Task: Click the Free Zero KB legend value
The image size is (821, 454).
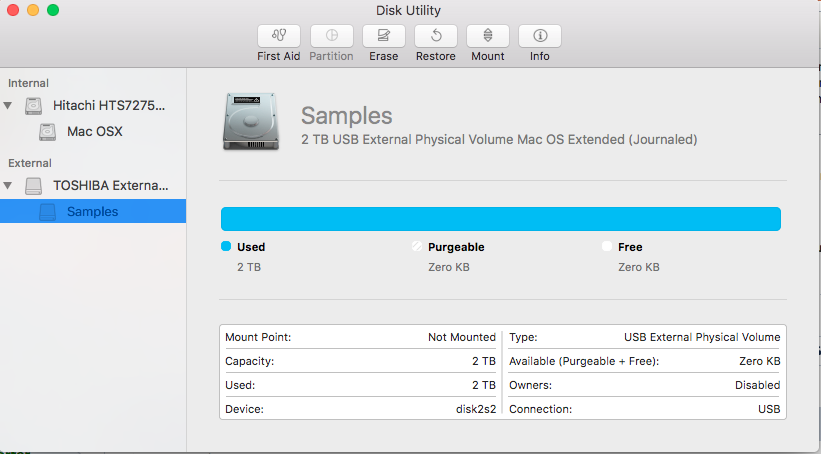Action: point(639,267)
